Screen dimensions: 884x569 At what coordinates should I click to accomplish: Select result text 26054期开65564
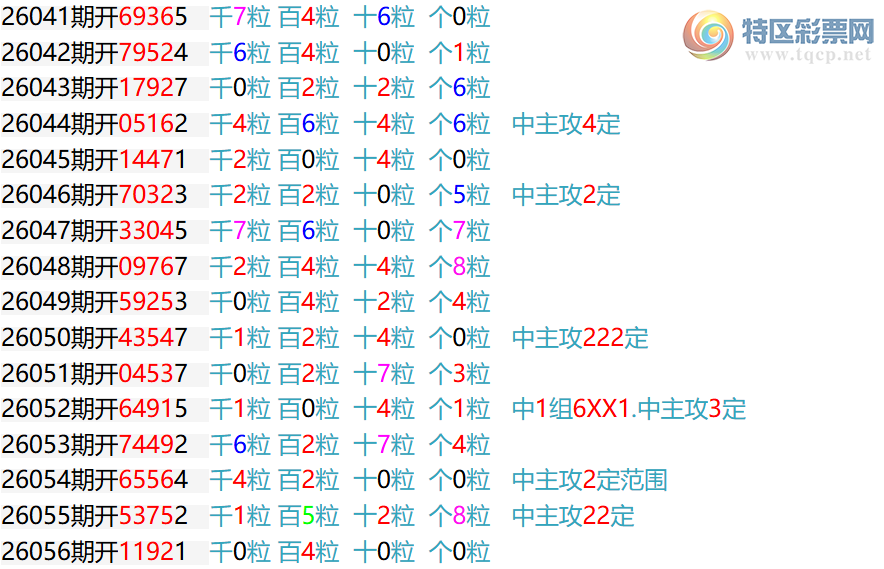[94, 480]
